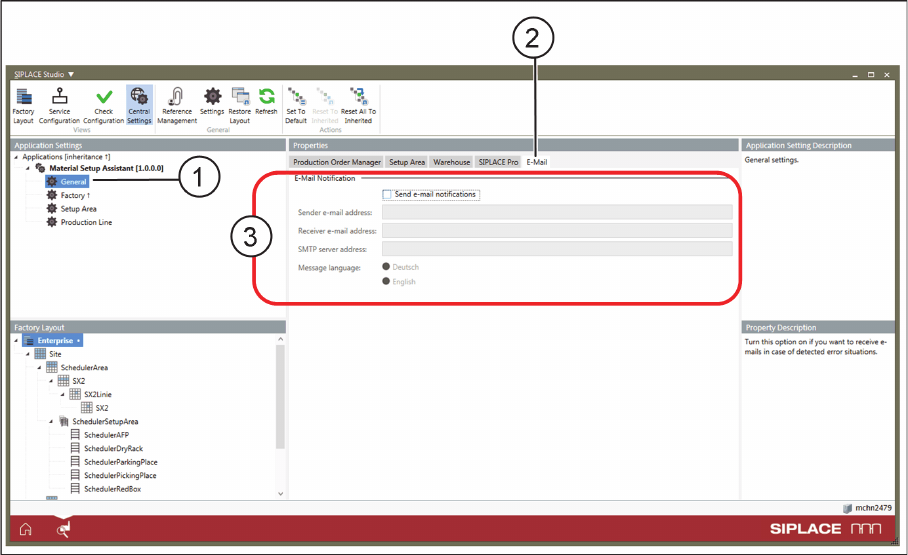Image resolution: width=908 pixels, height=555 pixels.
Task: Click Sender e-mail address field
Action: 557,212
